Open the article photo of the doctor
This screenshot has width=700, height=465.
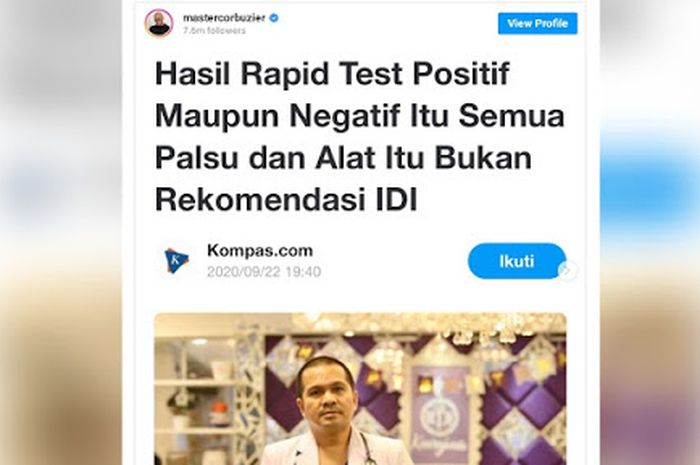point(360,389)
